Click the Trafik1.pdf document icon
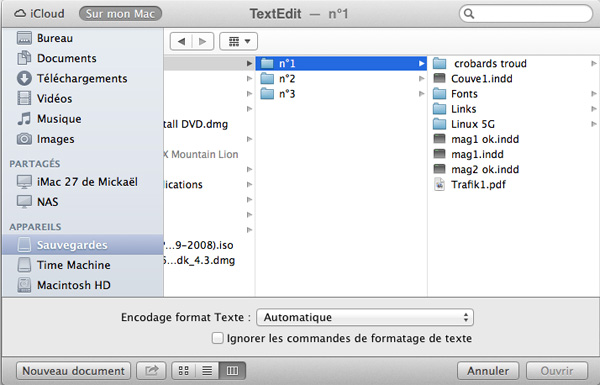The height and width of the screenshot is (385, 600). 440,184
